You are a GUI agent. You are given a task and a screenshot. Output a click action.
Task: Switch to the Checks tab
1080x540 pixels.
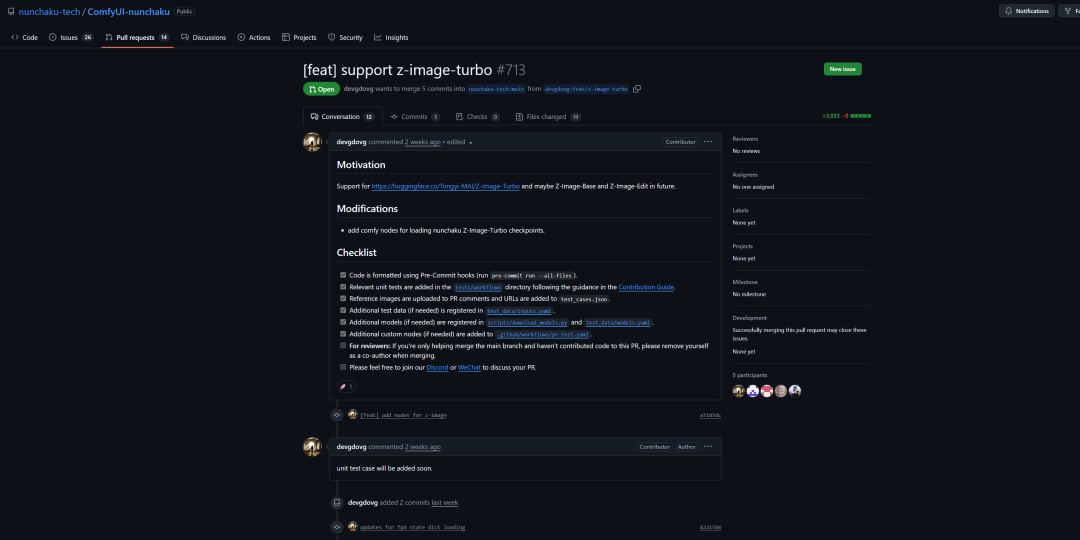coord(477,116)
